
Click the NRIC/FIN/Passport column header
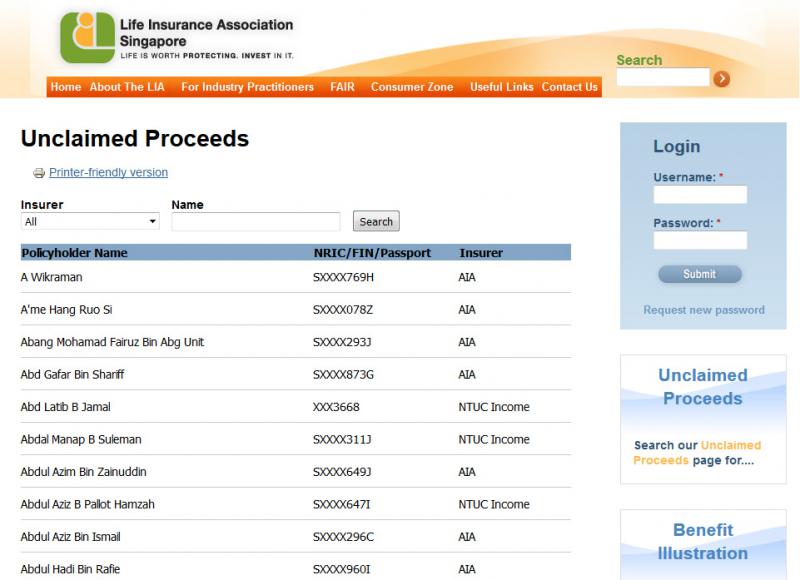pyautogui.click(x=372, y=253)
